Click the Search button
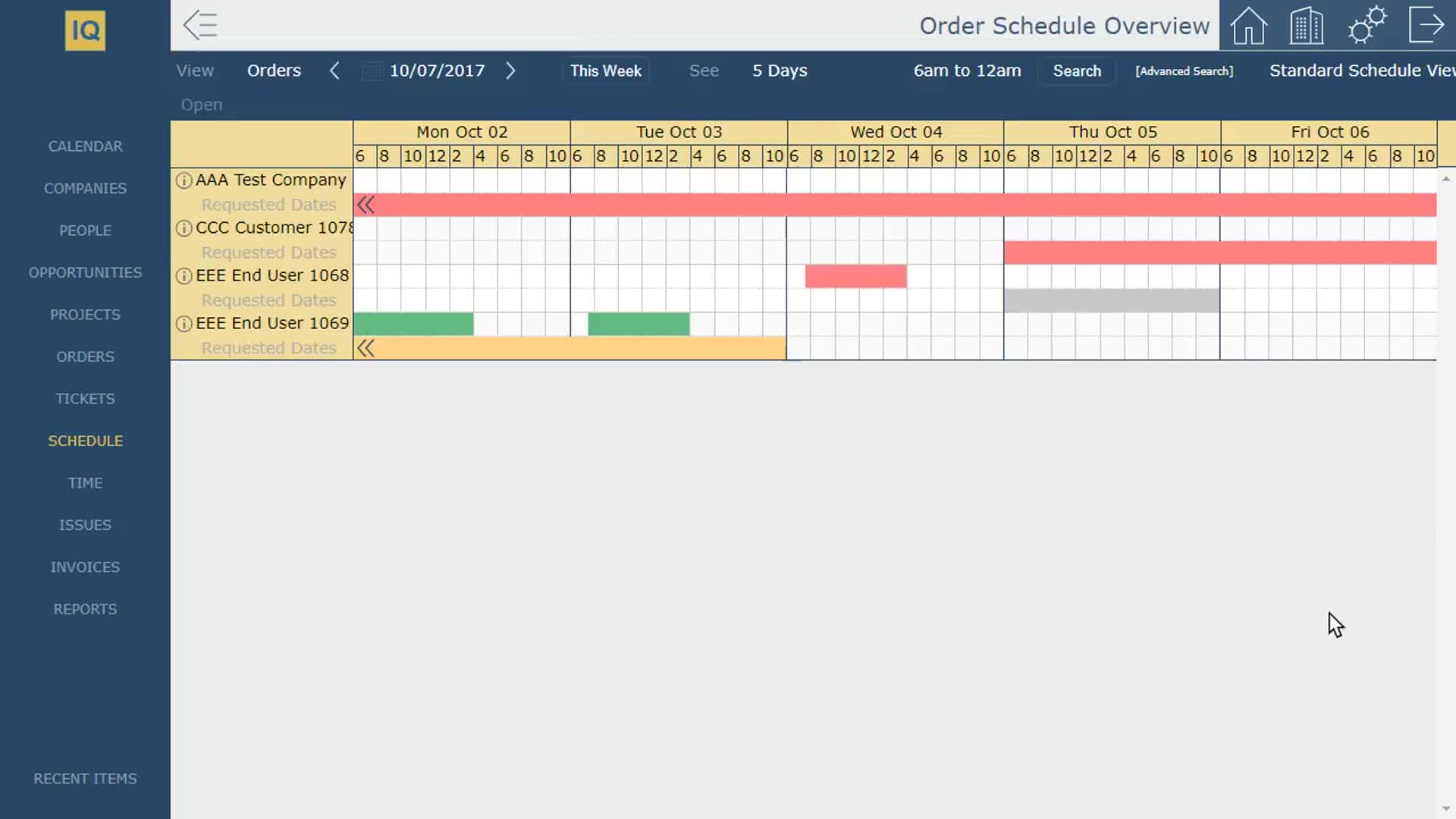The height and width of the screenshot is (819, 1456). (x=1077, y=70)
